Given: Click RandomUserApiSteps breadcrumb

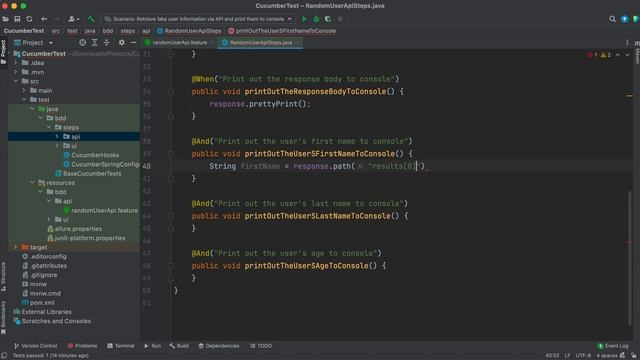Looking at the screenshot, I should point(189,31).
